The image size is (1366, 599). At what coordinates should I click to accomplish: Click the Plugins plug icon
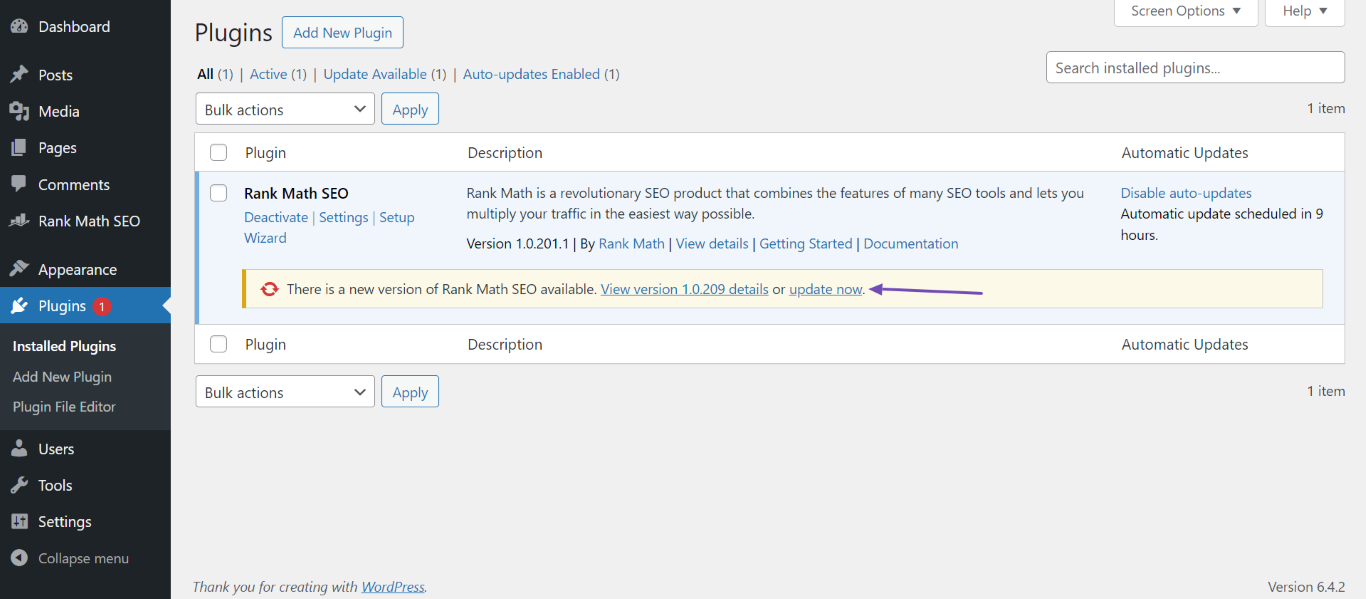19,306
